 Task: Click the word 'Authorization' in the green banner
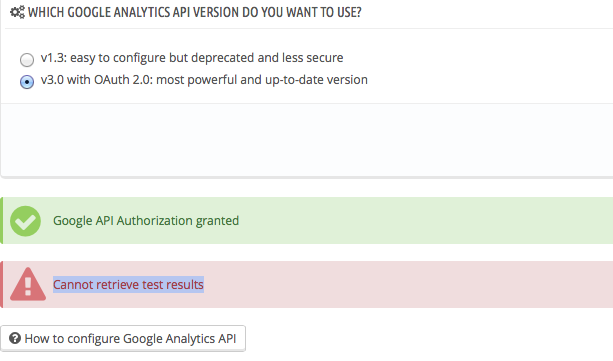click(154, 221)
